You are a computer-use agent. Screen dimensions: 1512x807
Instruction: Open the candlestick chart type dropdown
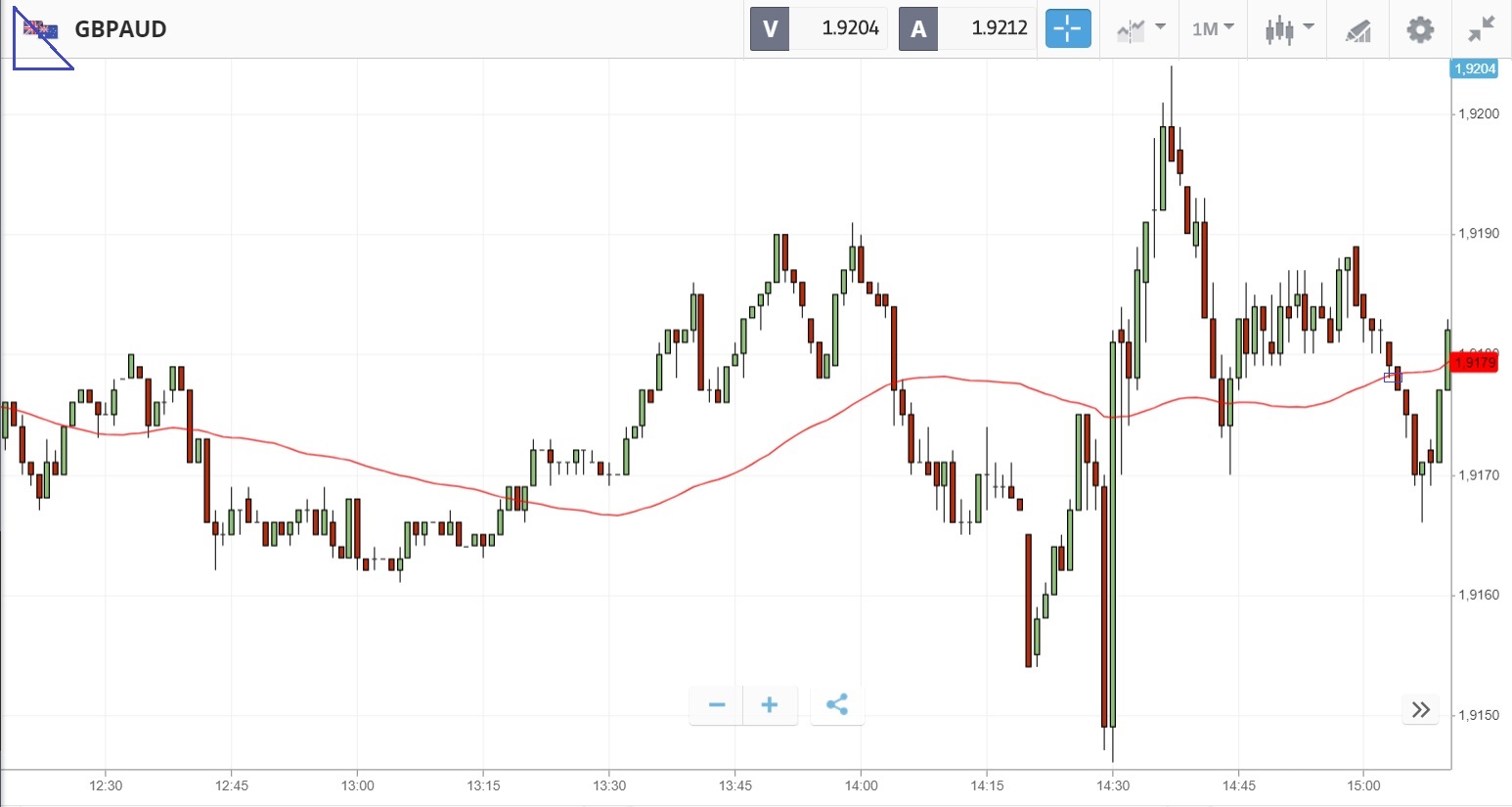tap(1288, 29)
